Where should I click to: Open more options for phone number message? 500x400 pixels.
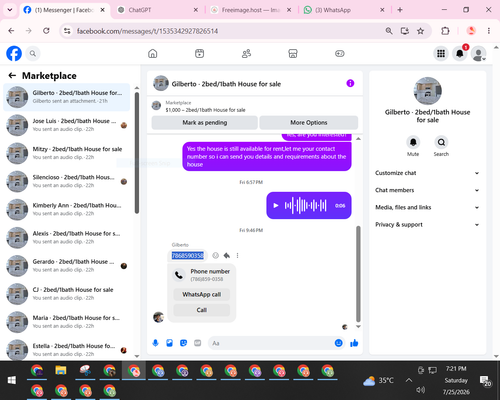(x=237, y=255)
